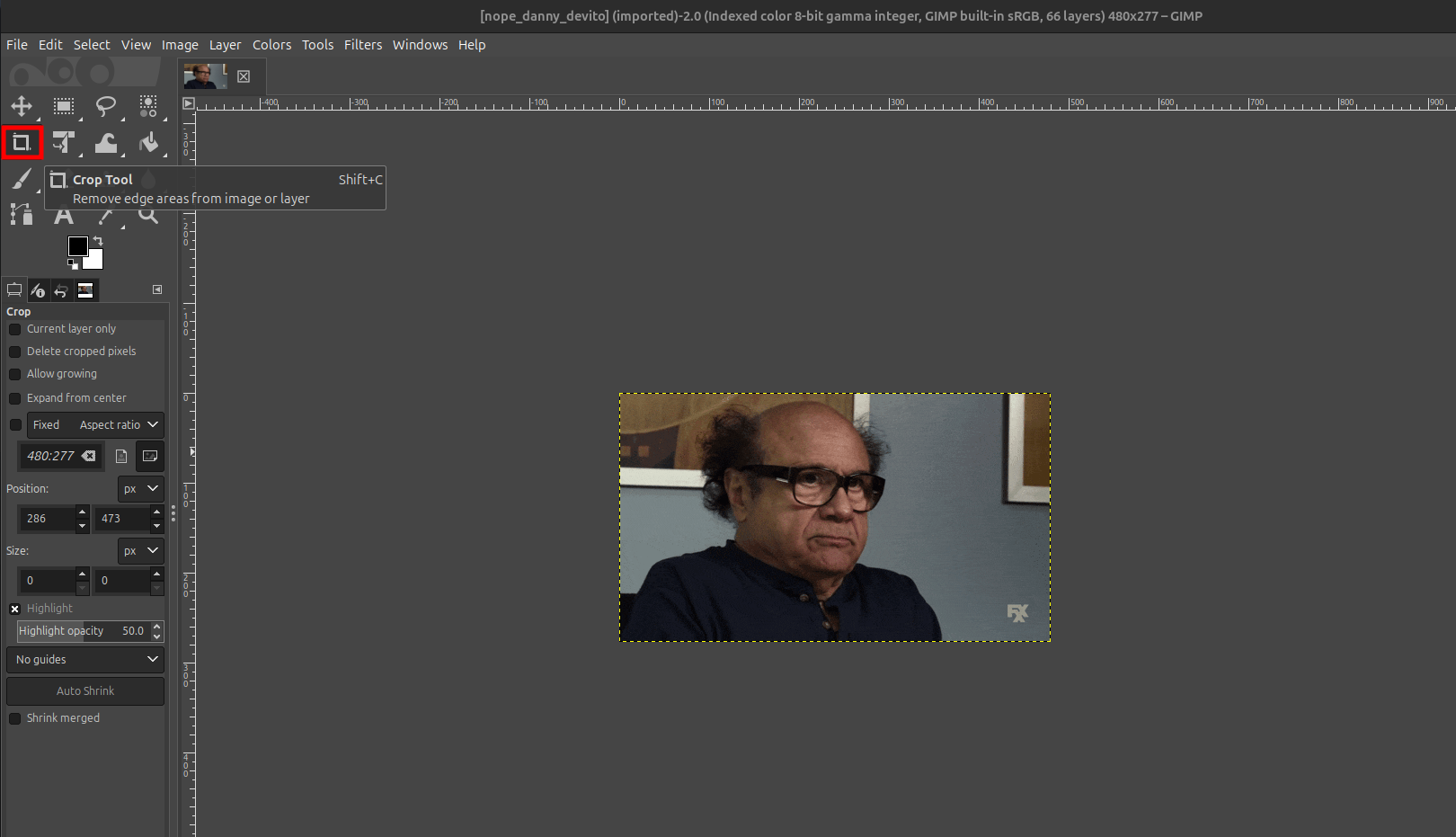Click the Auto Shrink button

[x=85, y=691]
